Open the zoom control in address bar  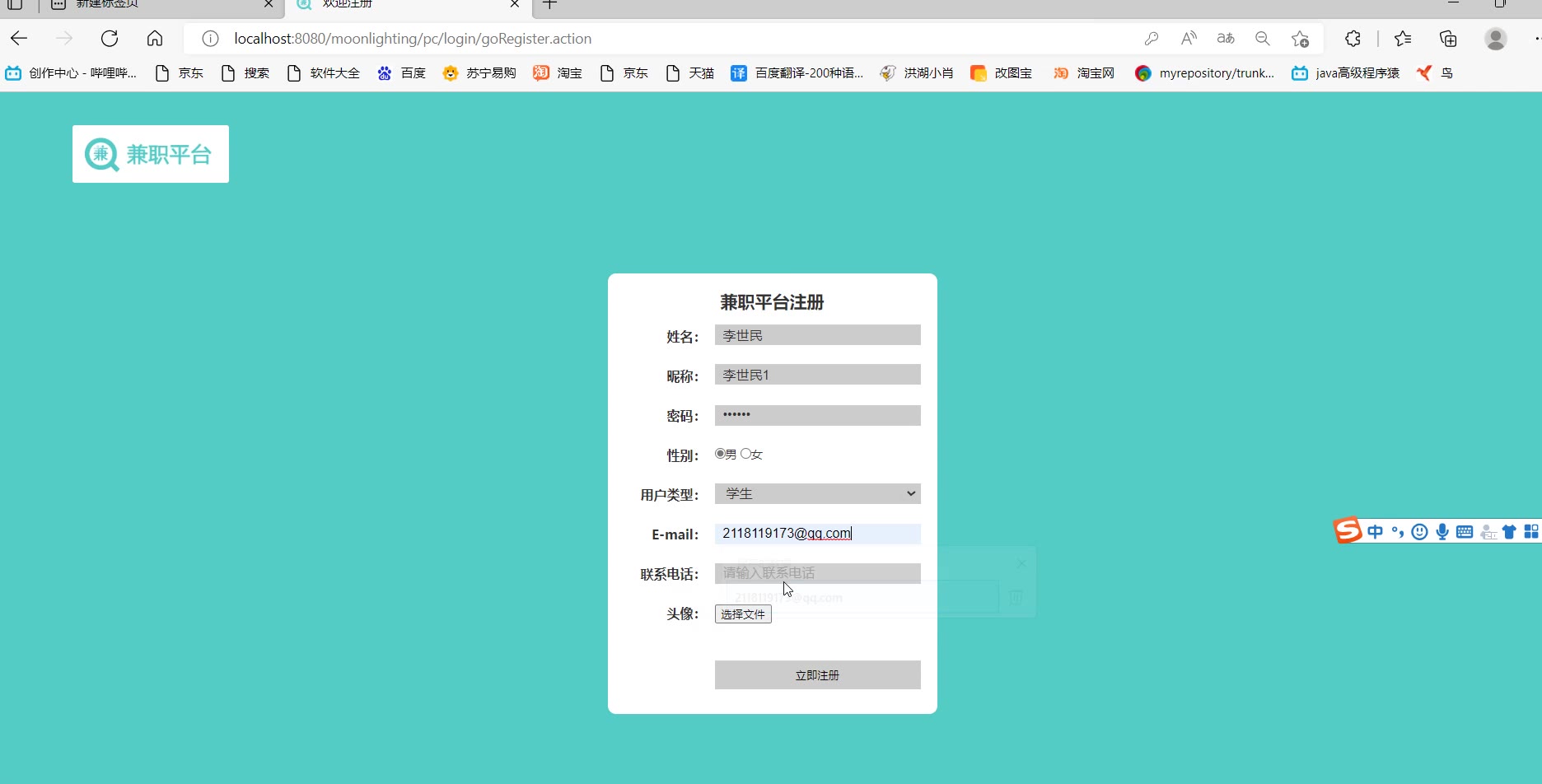pos(1263,39)
